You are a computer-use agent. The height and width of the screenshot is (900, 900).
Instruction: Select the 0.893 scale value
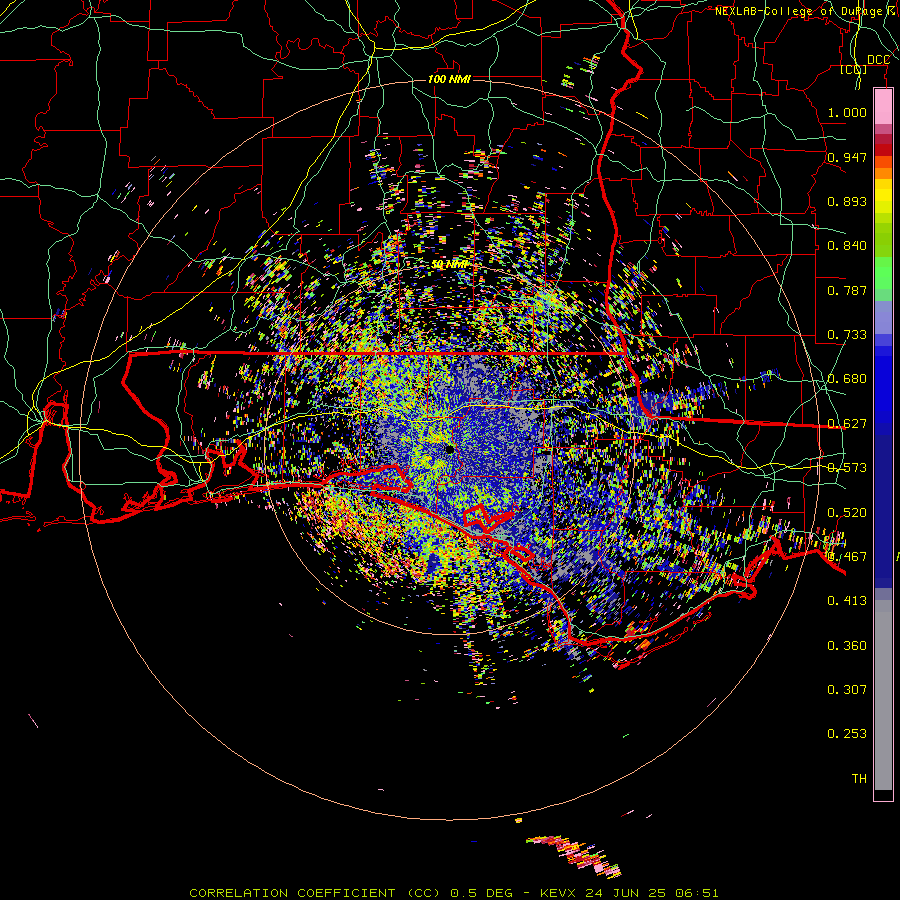[847, 201]
